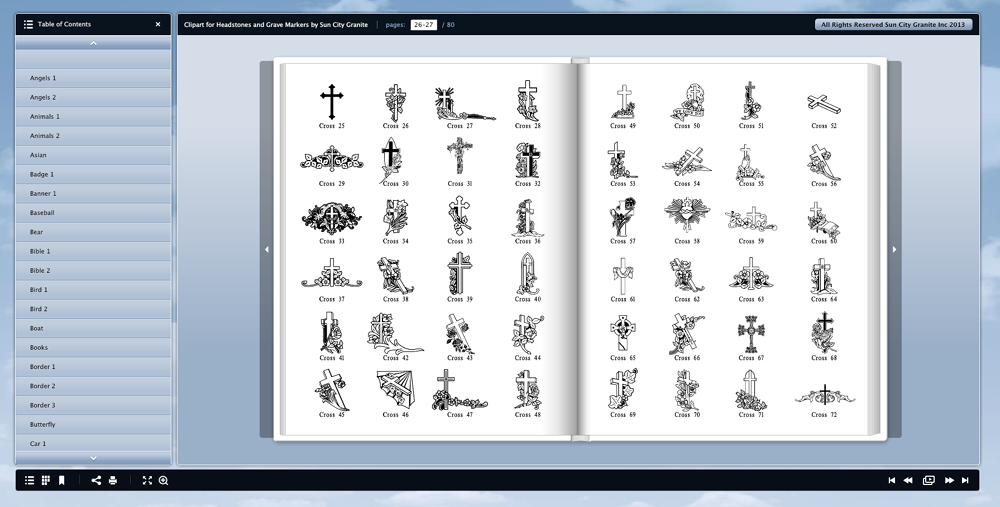This screenshot has height=507, width=1000.
Task: Jump to the last page
Action: (x=965, y=480)
